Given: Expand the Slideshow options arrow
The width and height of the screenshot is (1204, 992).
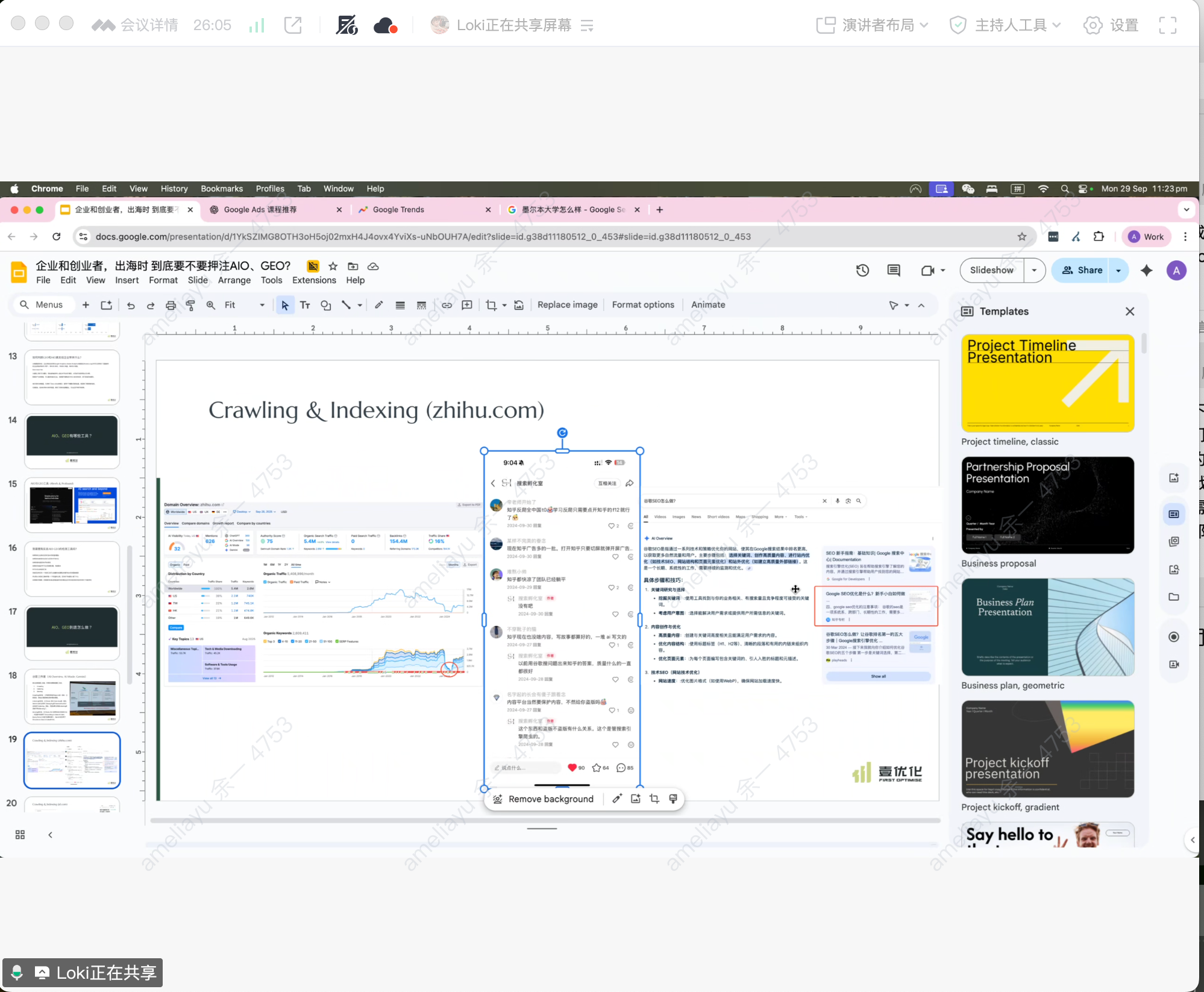Looking at the screenshot, I should click(1034, 271).
